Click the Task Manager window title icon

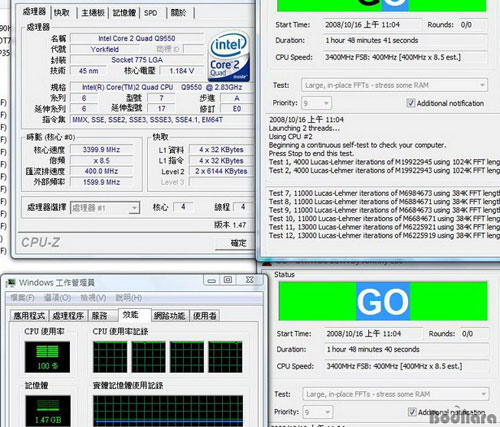[x=11, y=283]
